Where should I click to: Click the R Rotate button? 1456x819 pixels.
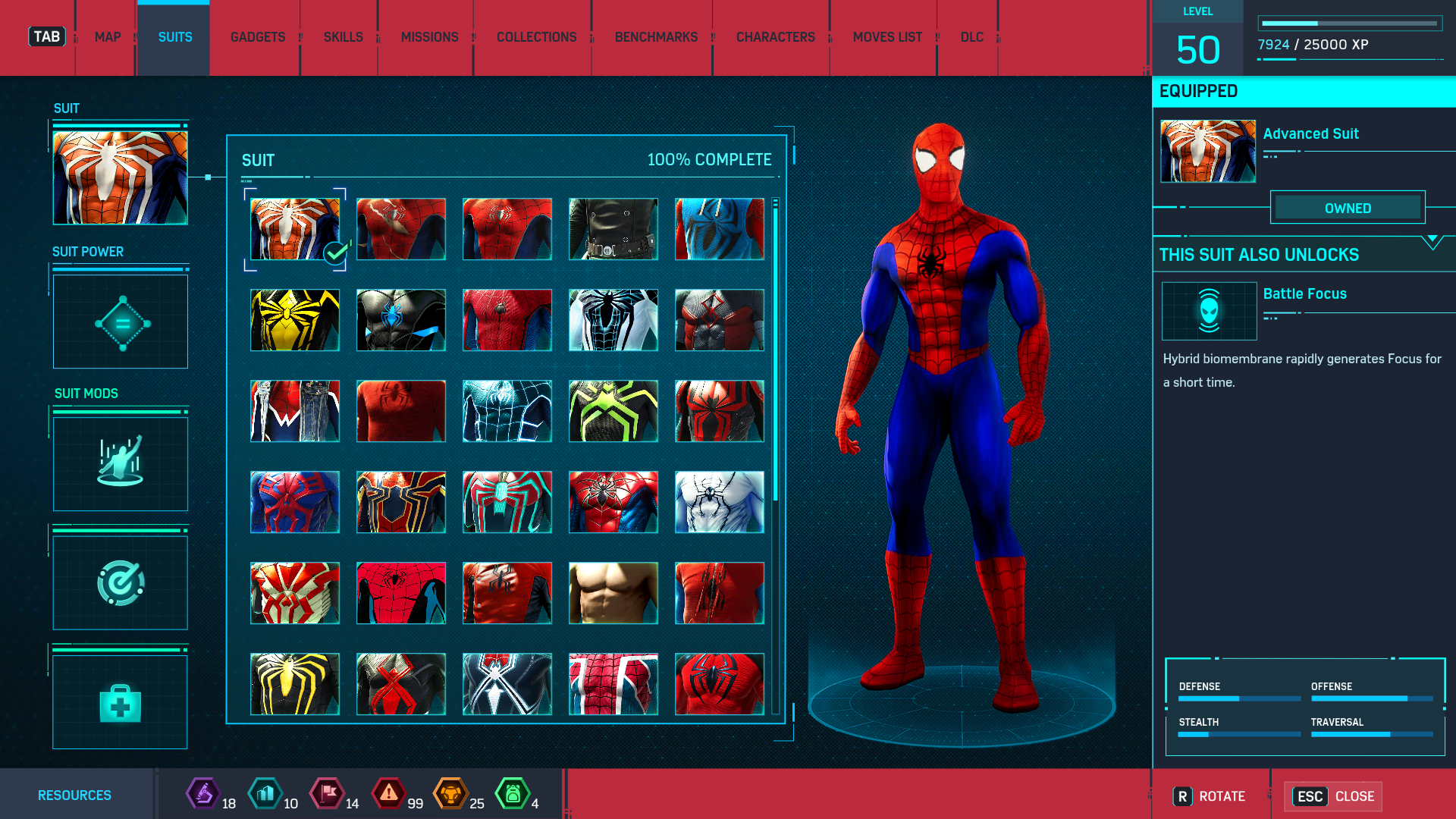1210,796
